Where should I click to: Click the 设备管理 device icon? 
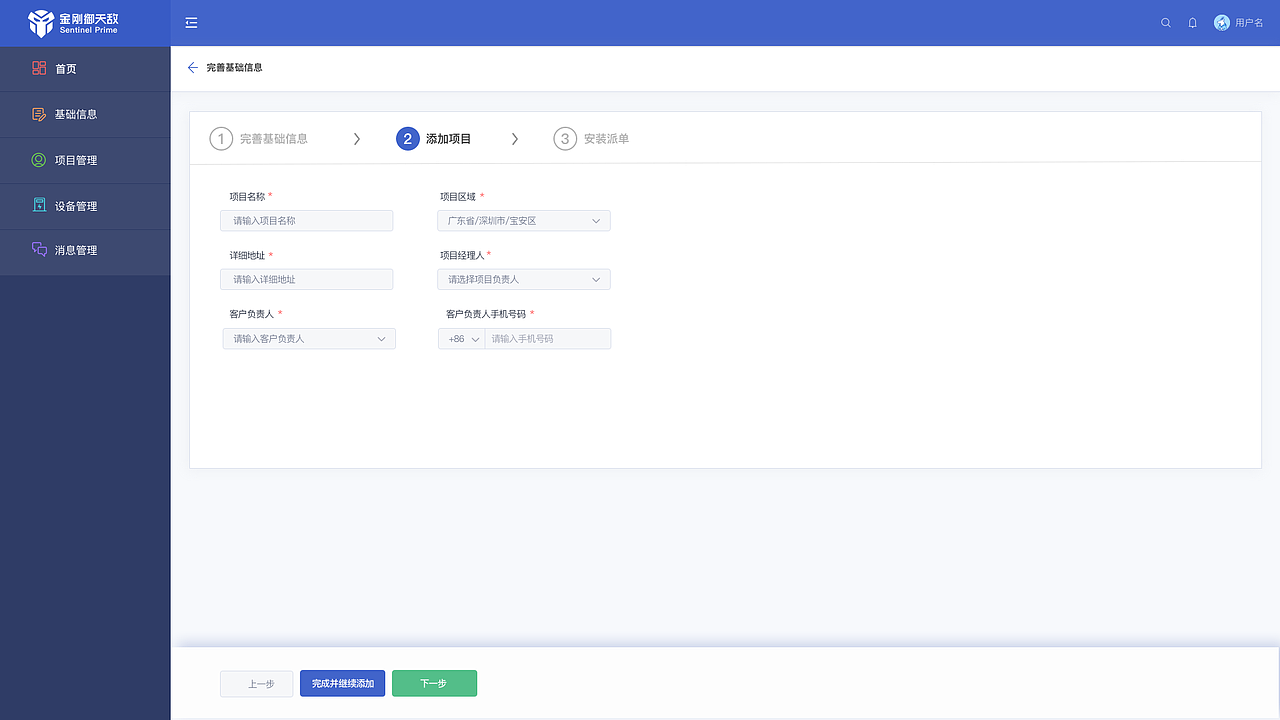click(x=39, y=205)
